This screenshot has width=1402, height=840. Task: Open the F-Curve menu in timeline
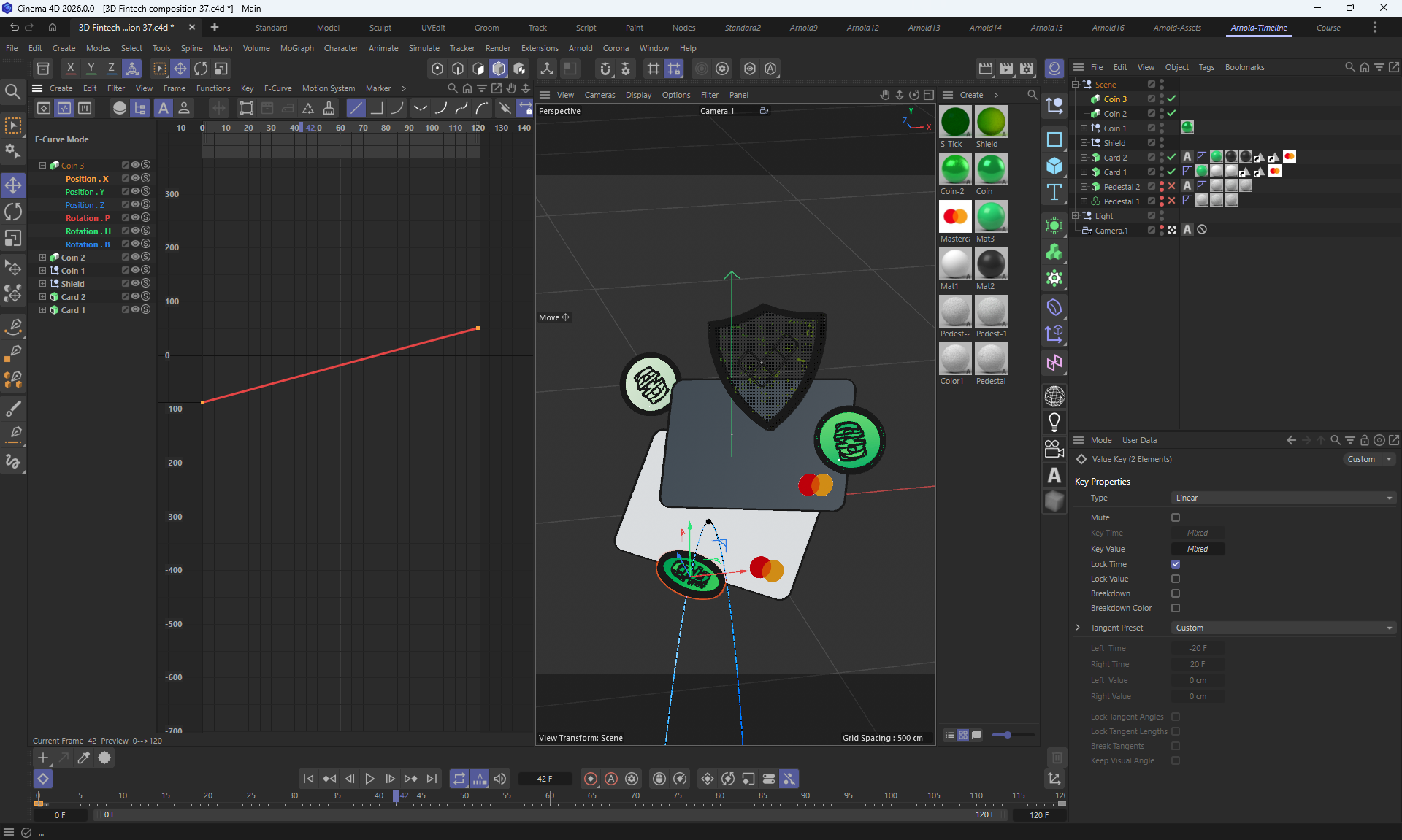[x=277, y=88]
